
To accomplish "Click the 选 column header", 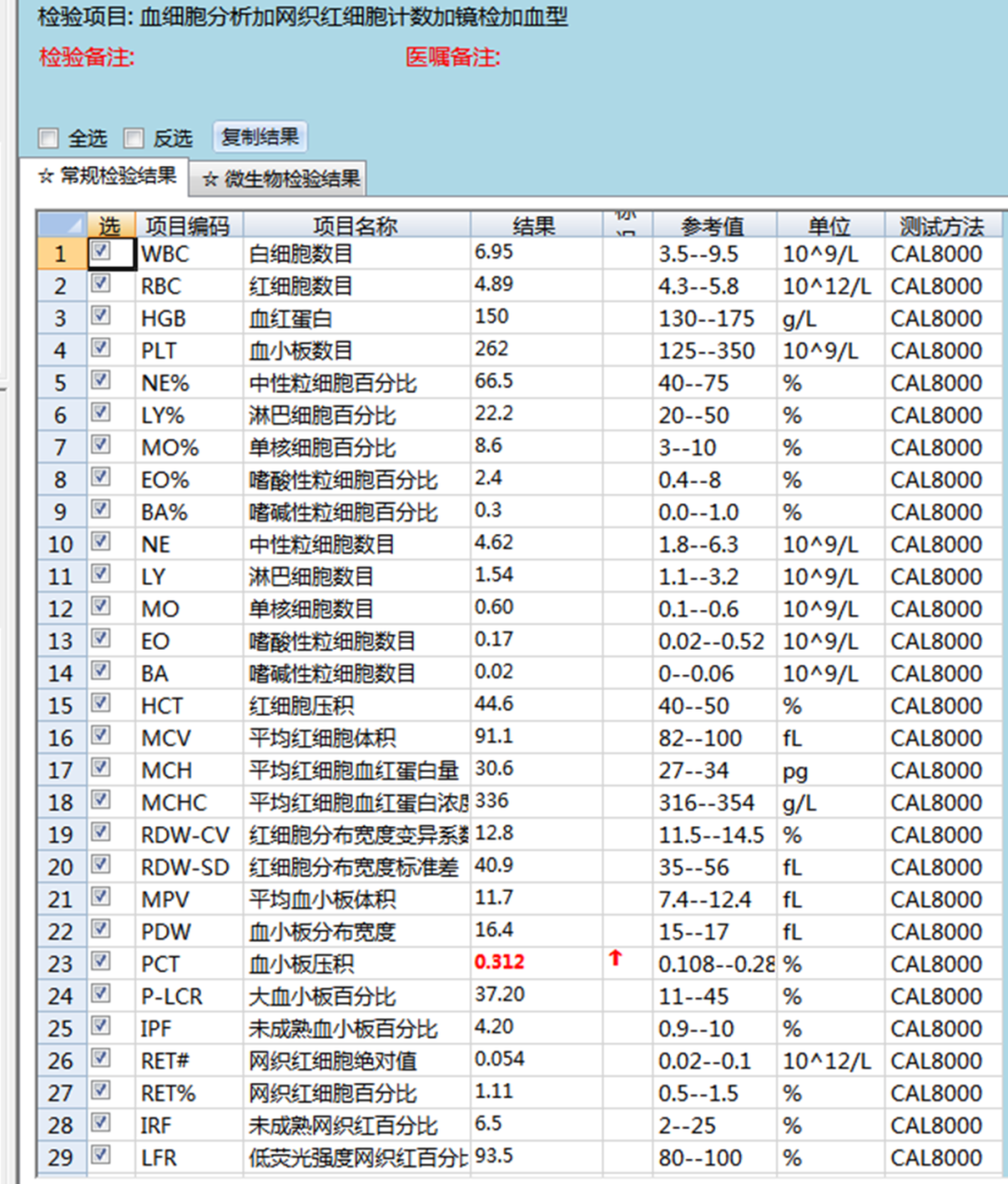I will point(110,225).
